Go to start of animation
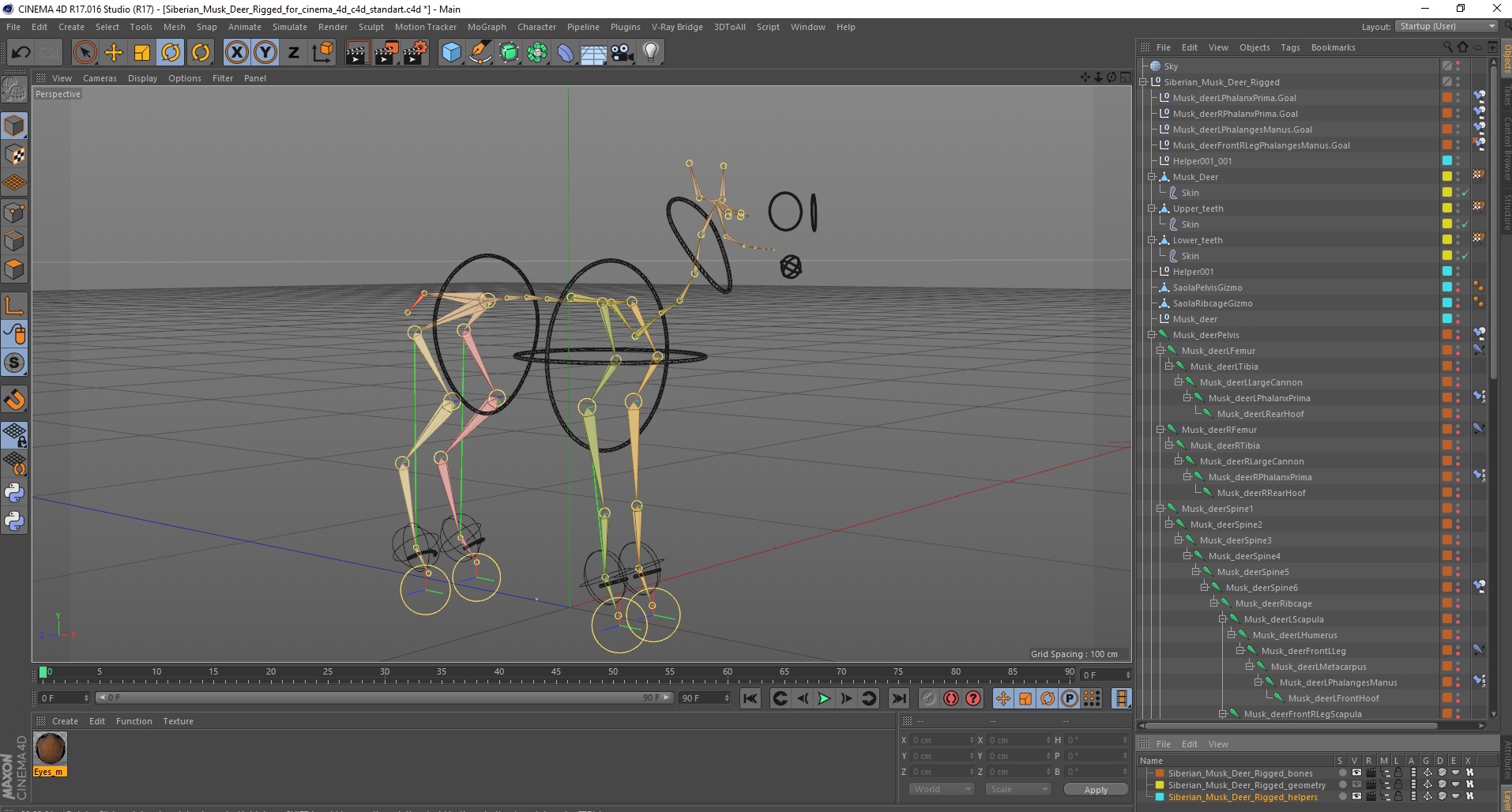Screen dimensions: 1512x812 click(x=750, y=698)
